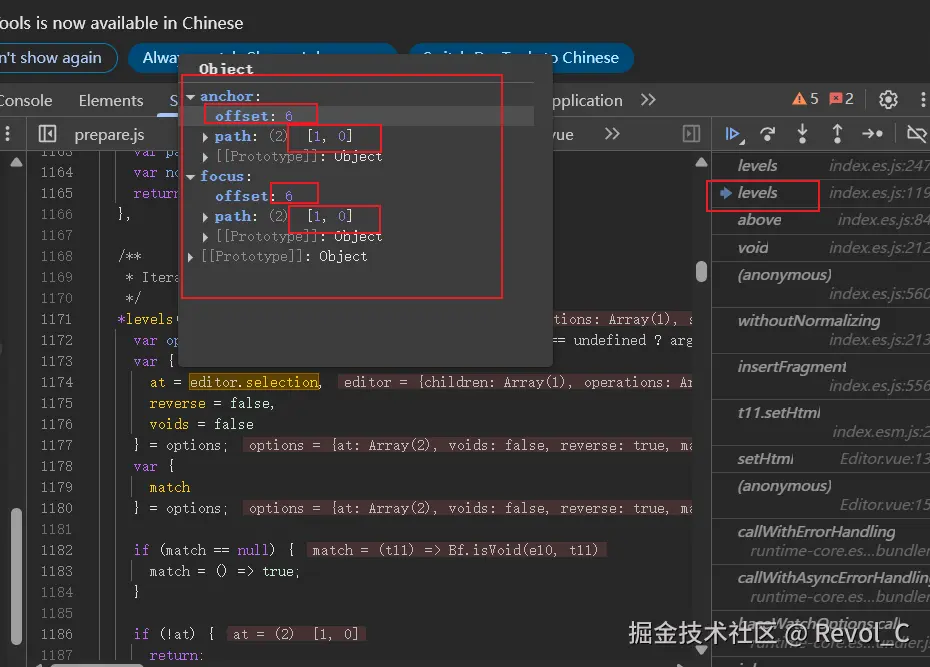Set breakpoint on line 1174
Screen dimensions: 930x667
[x=56, y=382]
